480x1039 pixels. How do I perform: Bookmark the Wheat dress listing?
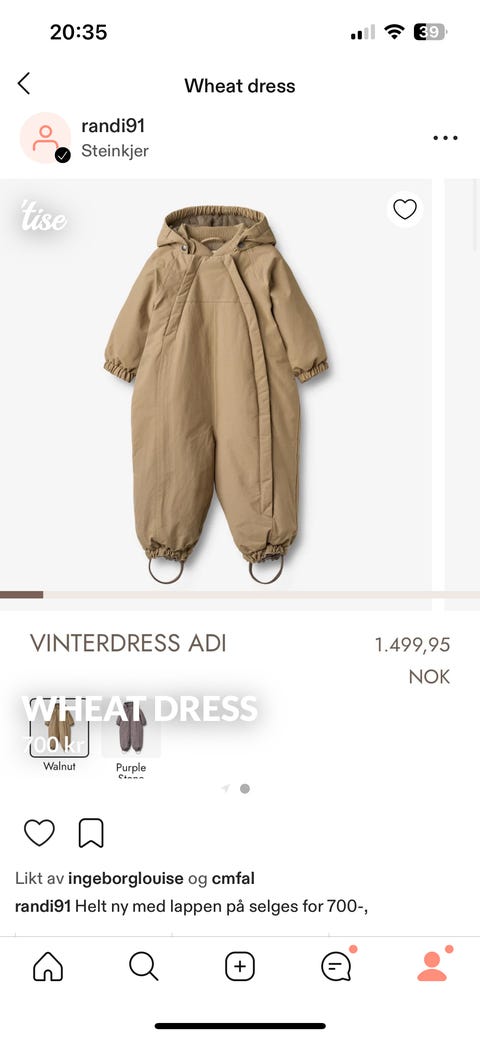pos(91,833)
